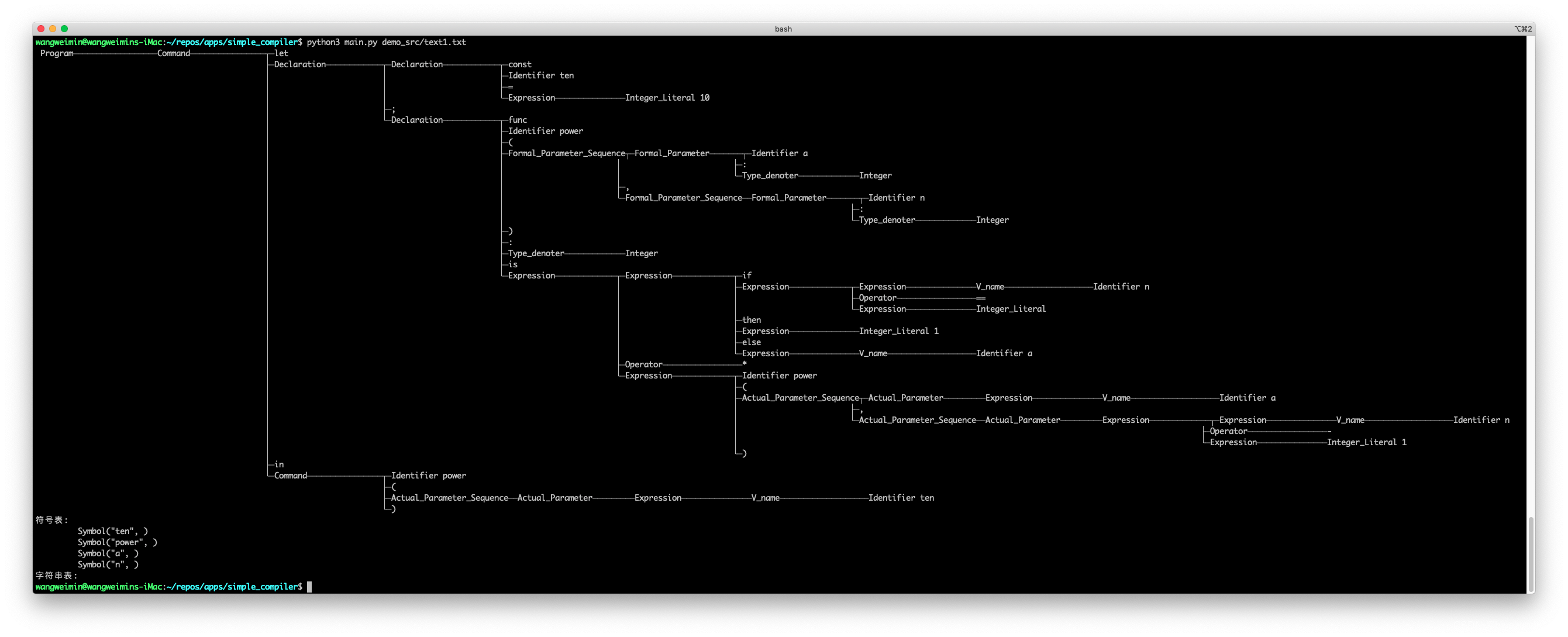This screenshot has height=637, width=1568.
Task: Click the 'else' keyword node
Action: point(751,342)
